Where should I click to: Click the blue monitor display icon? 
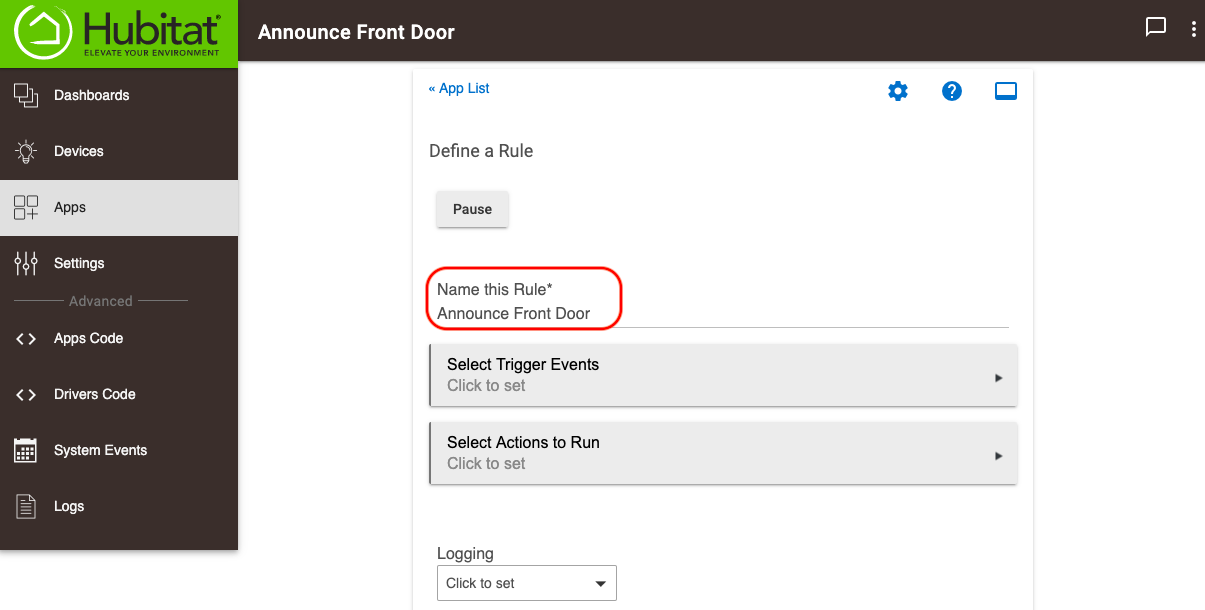[1006, 92]
